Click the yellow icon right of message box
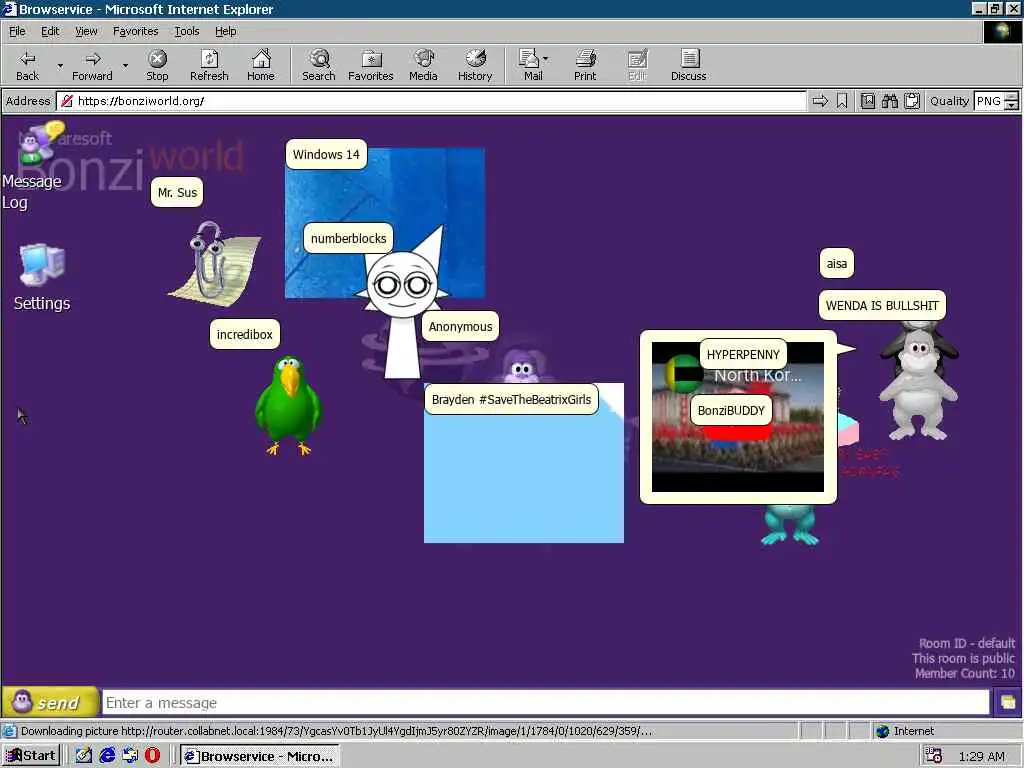The image size is (1024, 768). (x=1007, y=703)
